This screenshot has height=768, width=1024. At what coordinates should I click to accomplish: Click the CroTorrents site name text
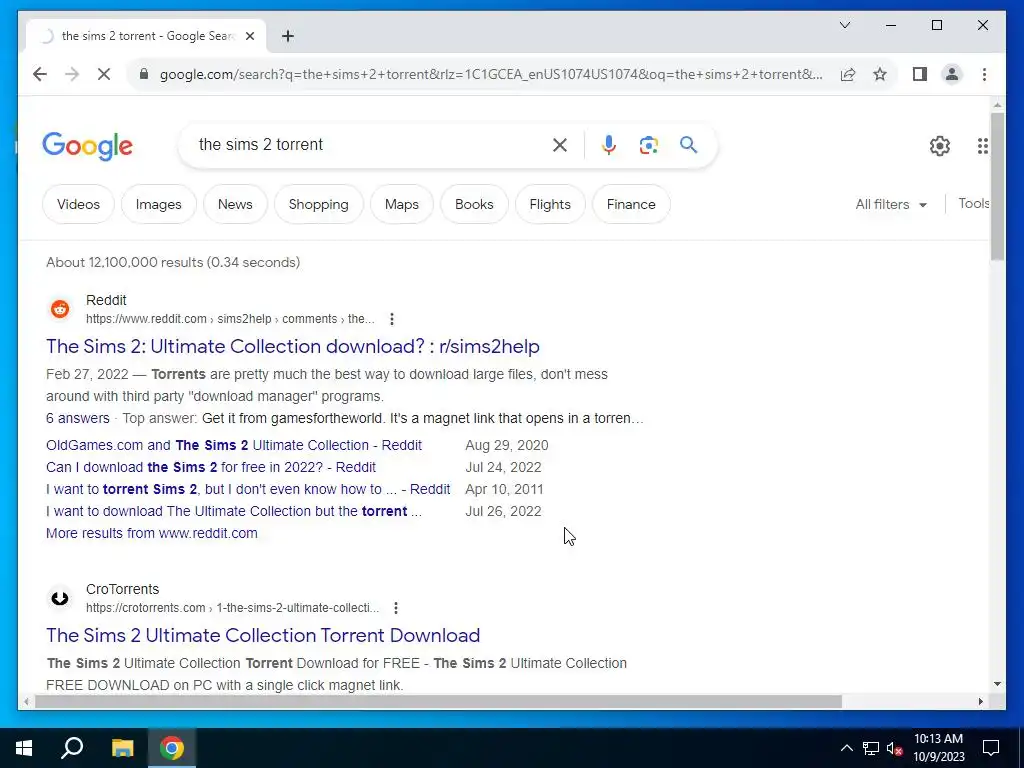[122, 589]
